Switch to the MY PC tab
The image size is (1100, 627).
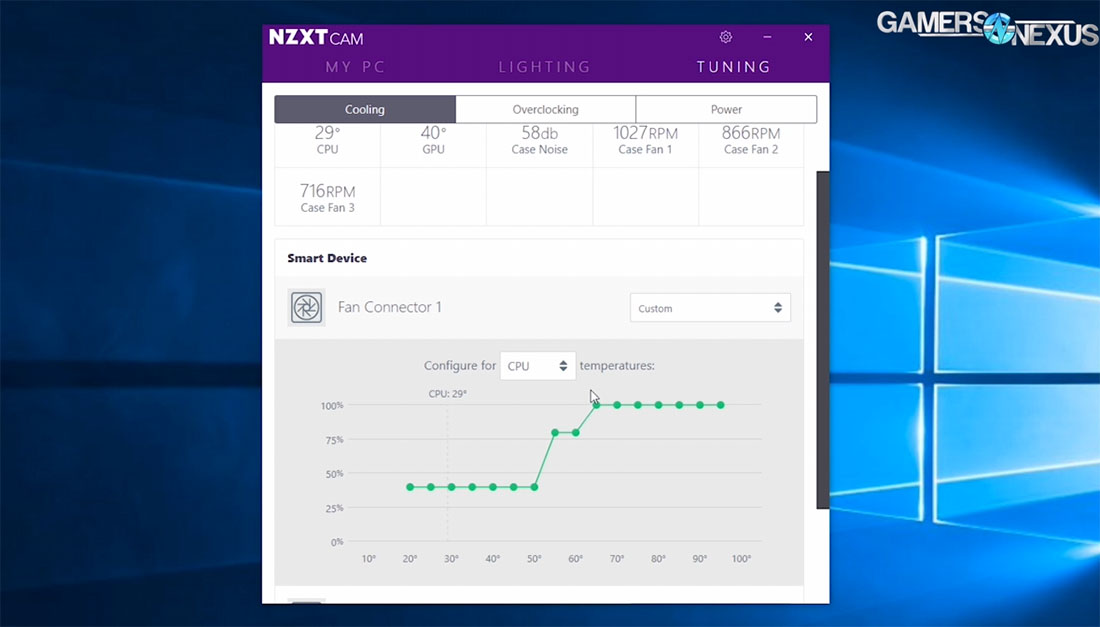point(355,66)
